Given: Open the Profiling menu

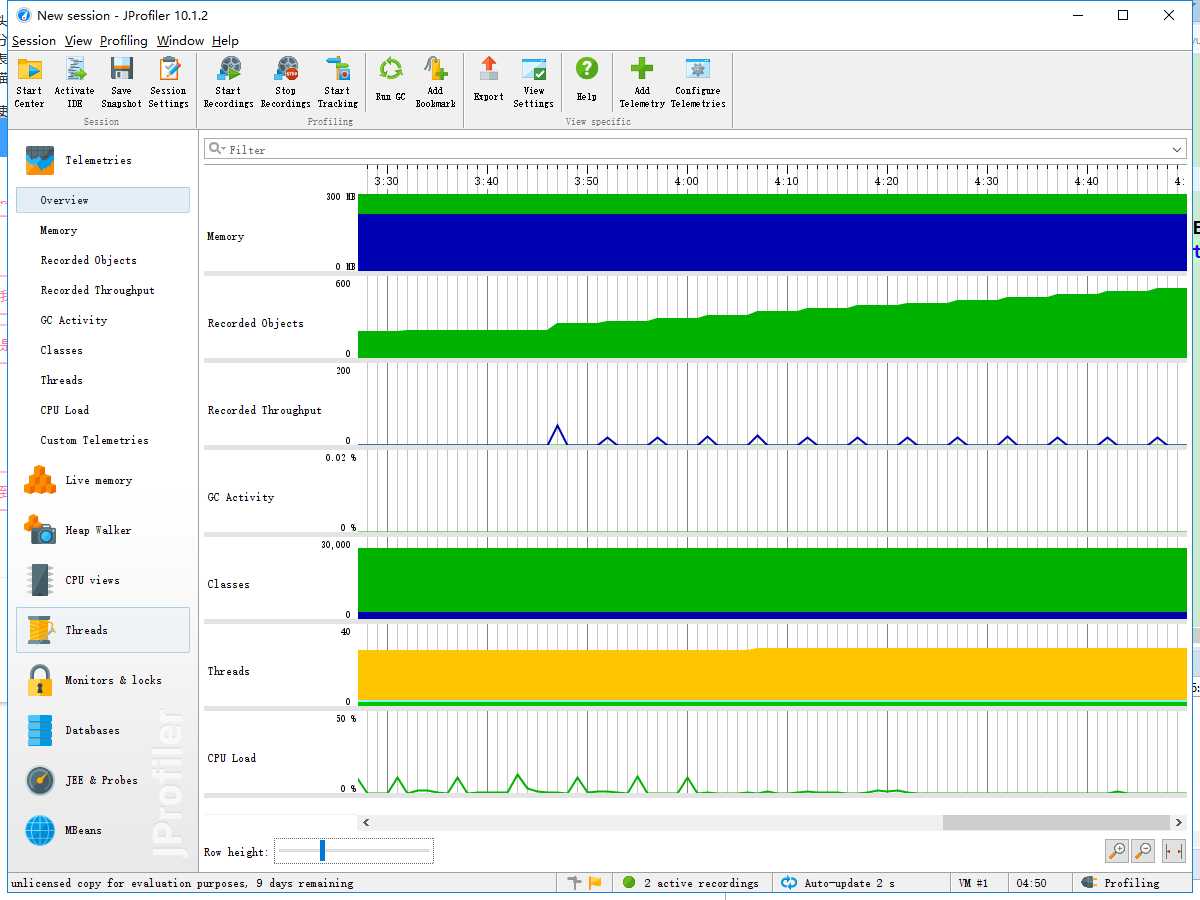Looking at the screenshot, I should tap(124, 41).
